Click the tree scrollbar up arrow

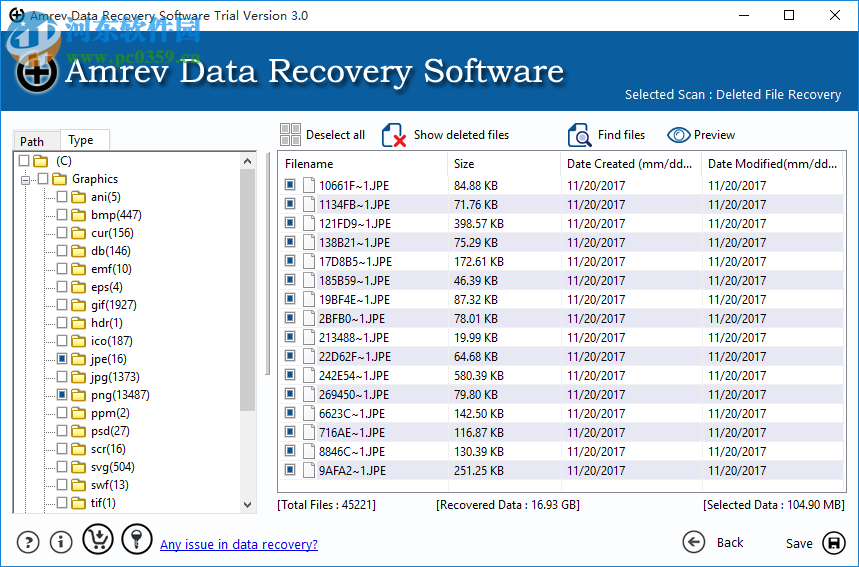click(x=248, y=161)
